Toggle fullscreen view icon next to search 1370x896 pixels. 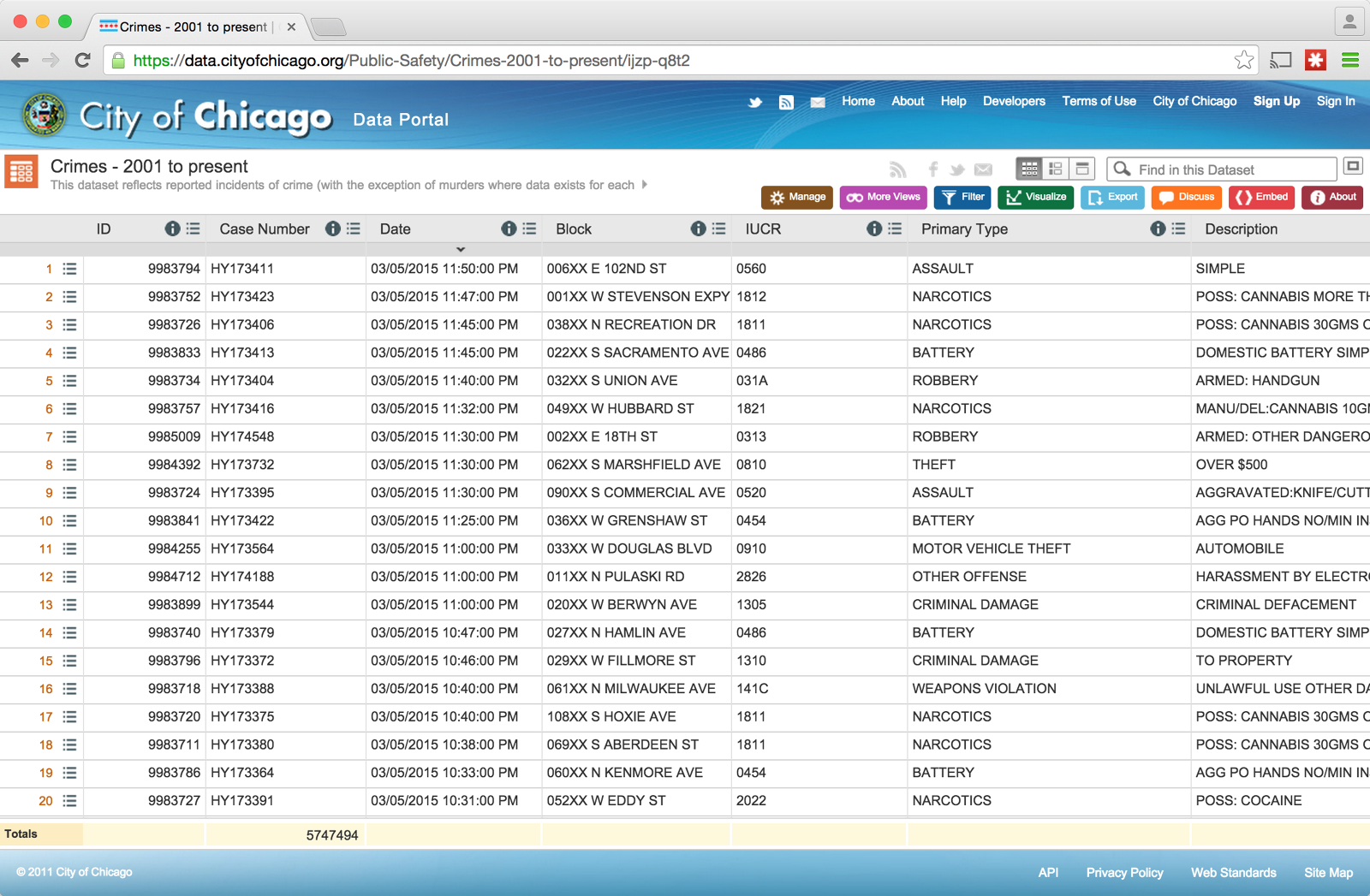(1353, 166)
